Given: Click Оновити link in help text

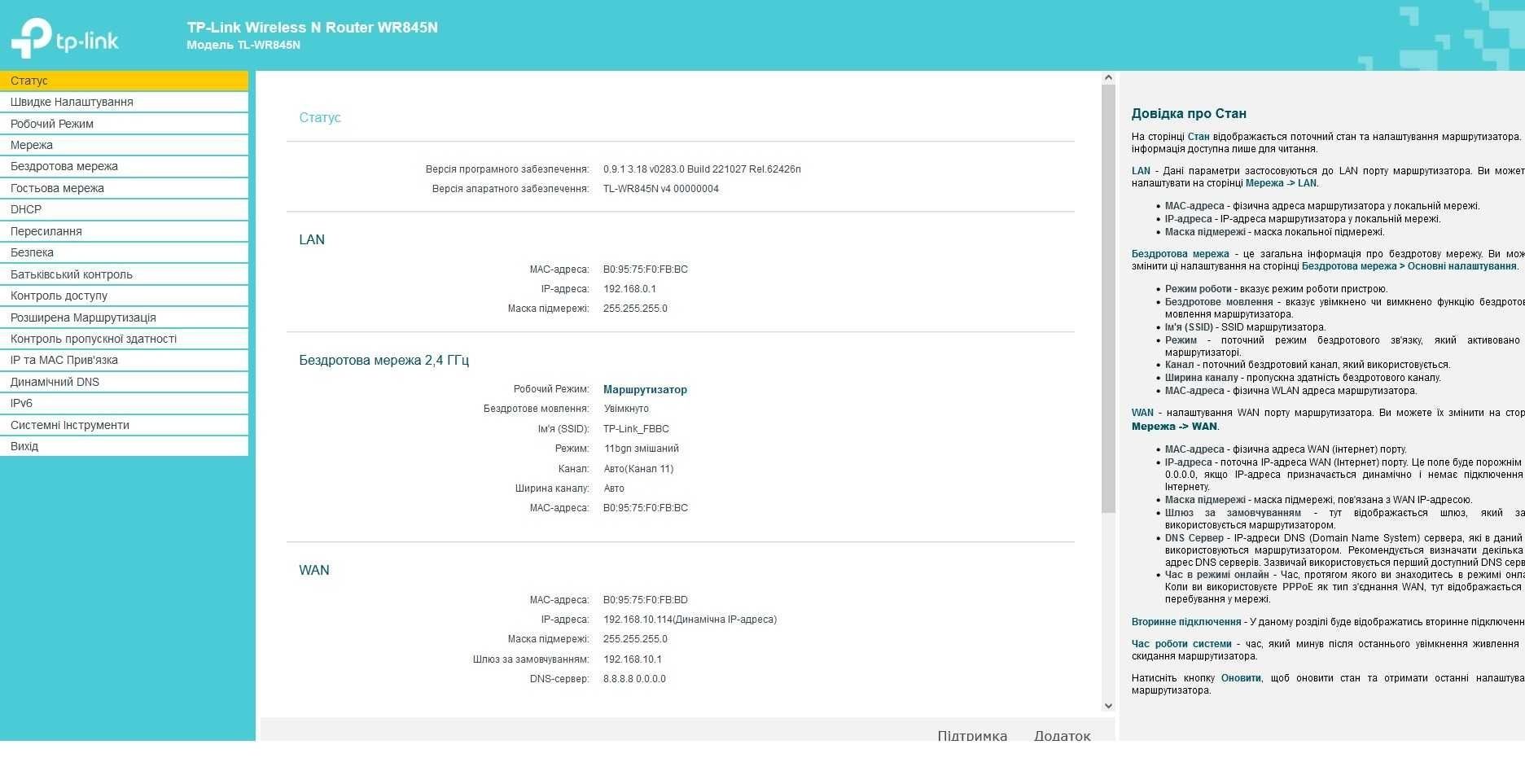Looking at the screenshot, I should pos(1241,678).
